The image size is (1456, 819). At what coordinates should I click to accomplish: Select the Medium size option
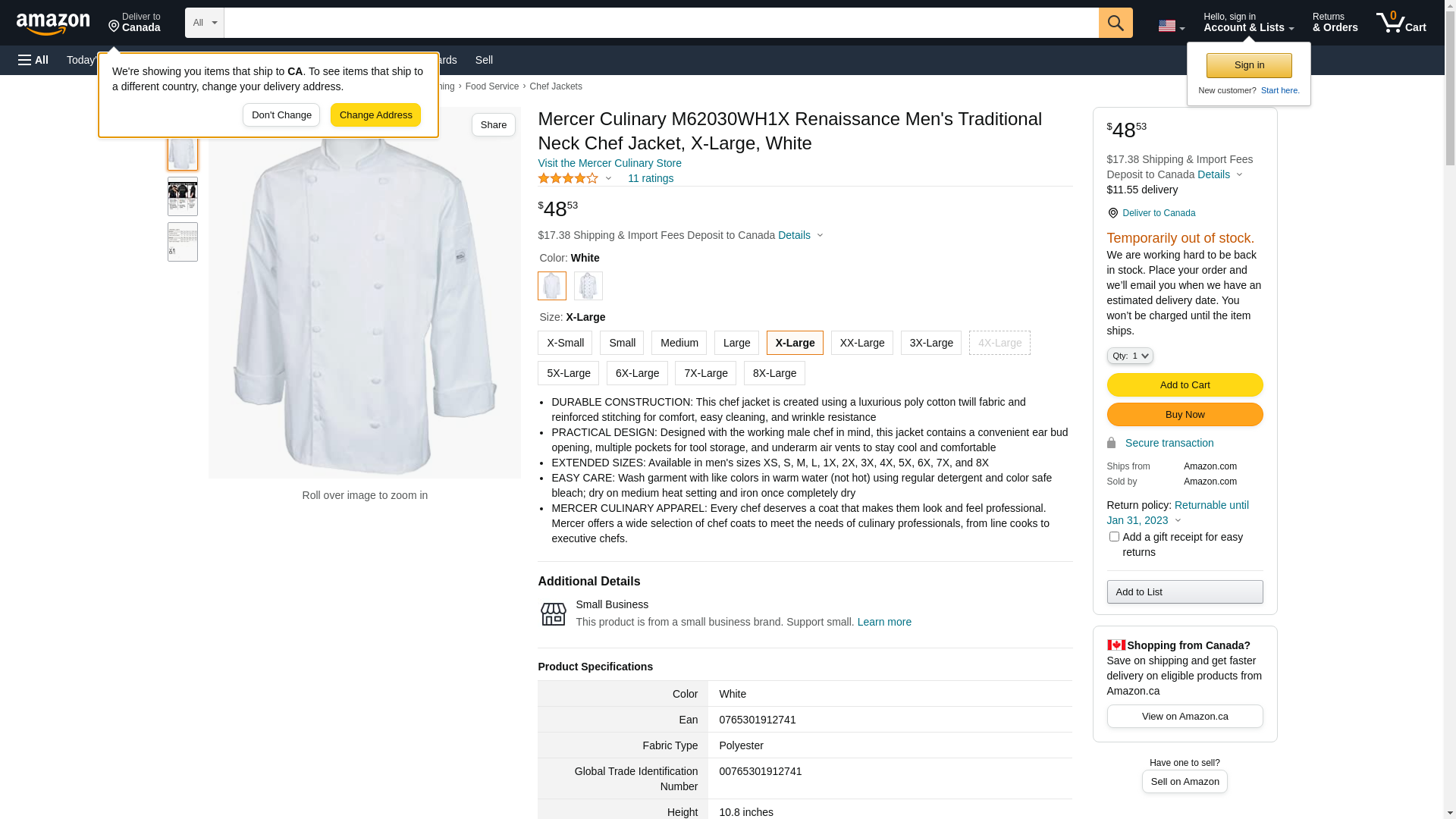[x=679, y=343]
